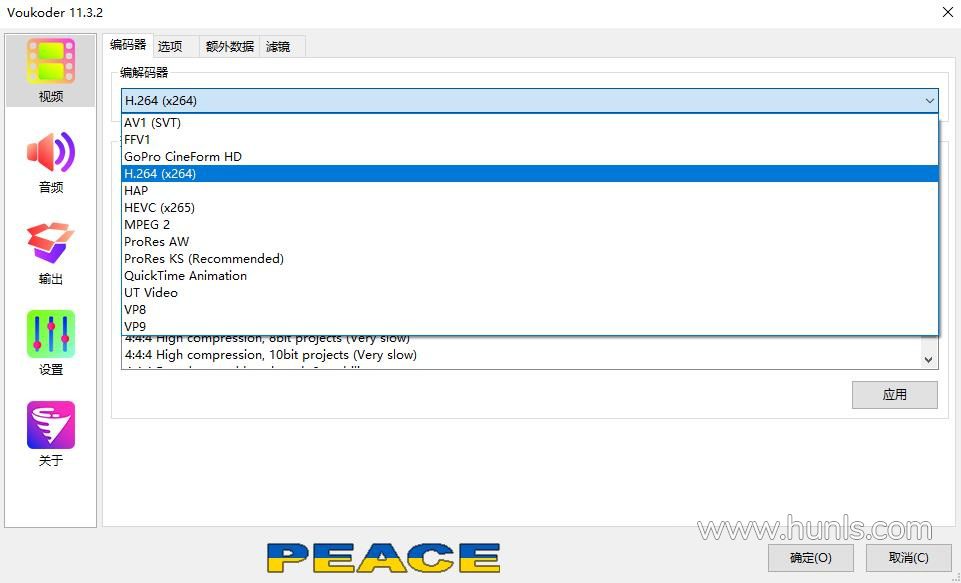Viewport: 961px width, 583px height.
Task: Close the Voukoder window
Action: tap(948, 12)
